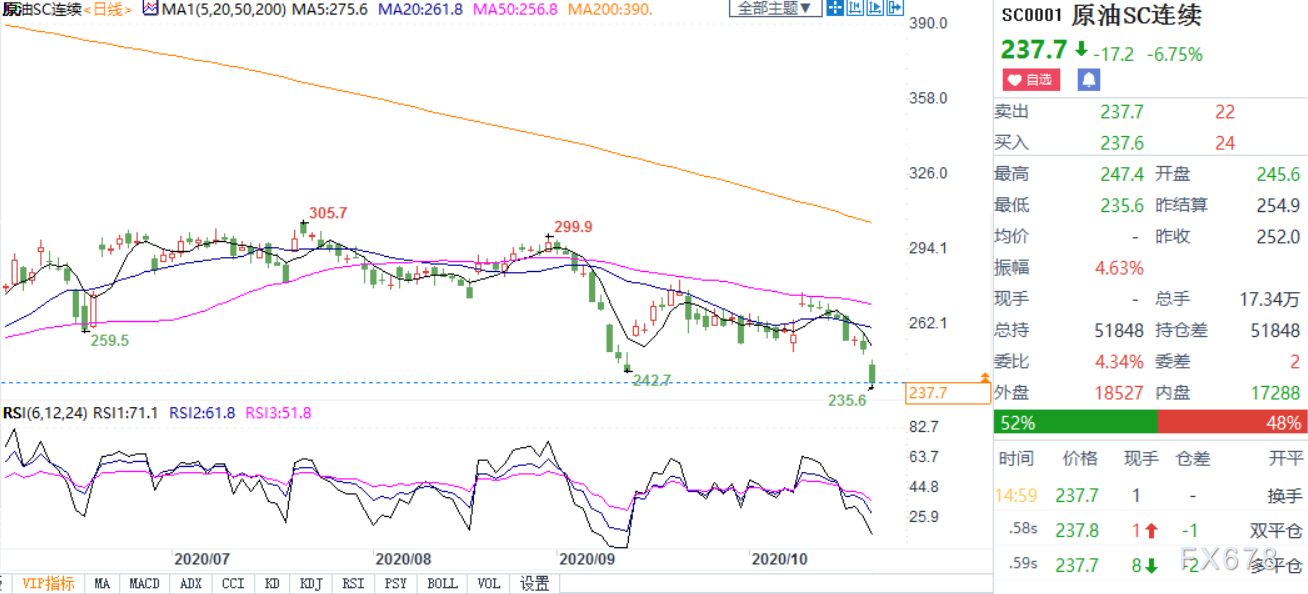Select the KD indicator tab

pos(271,583)
